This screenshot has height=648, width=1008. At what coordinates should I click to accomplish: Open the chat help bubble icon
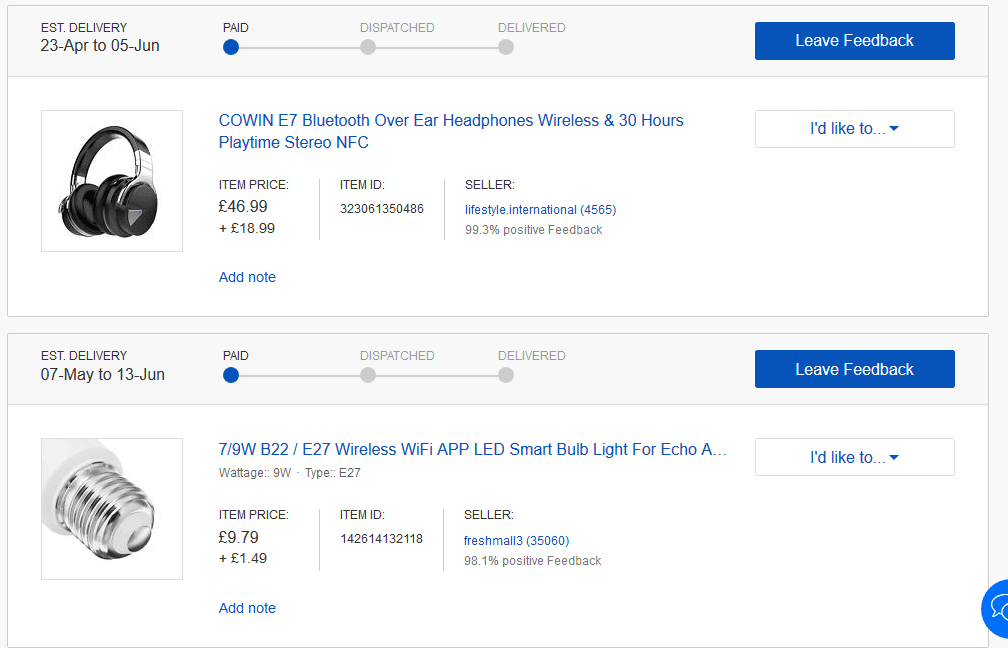click(x=998, y=607)
